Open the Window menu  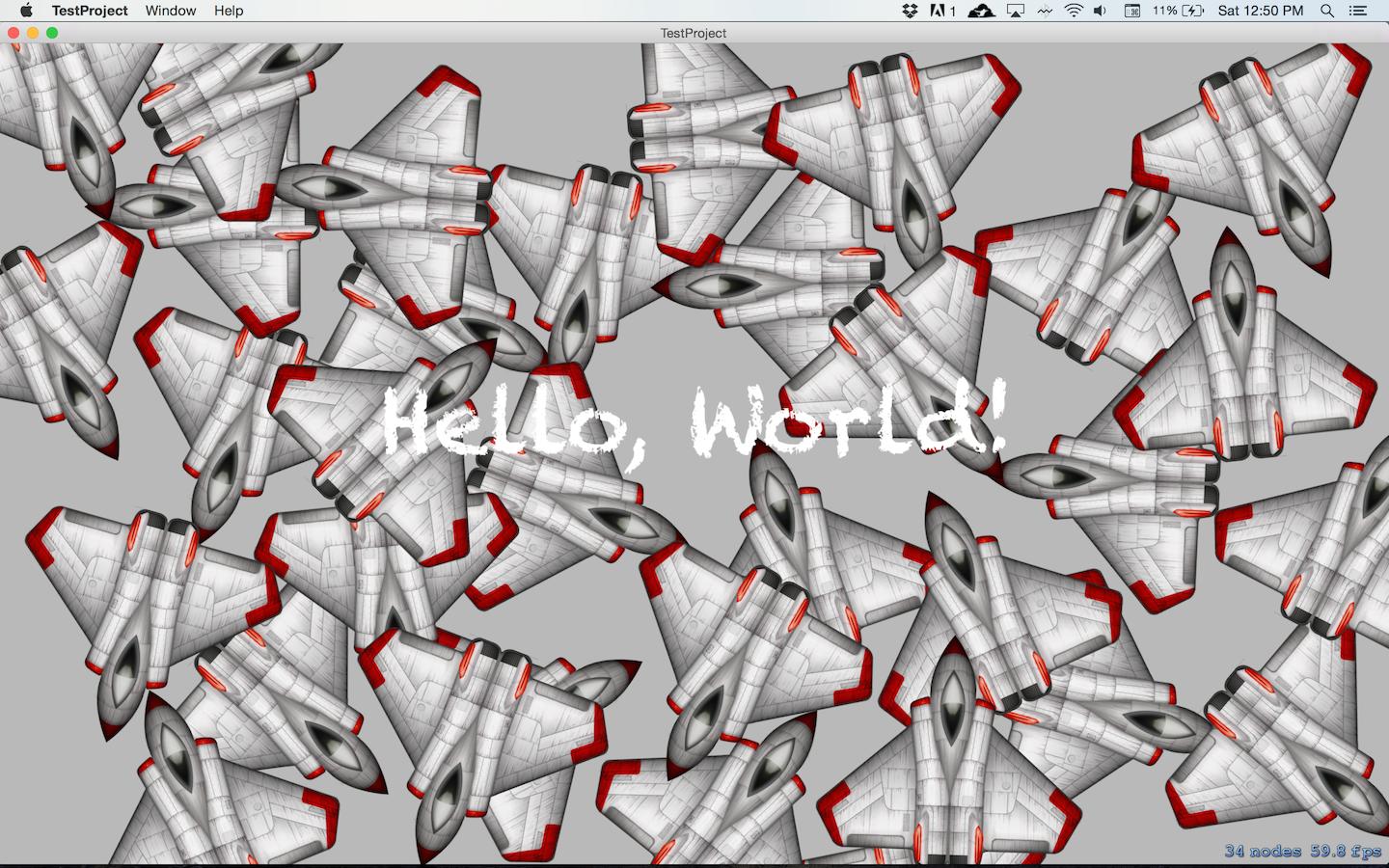[x=171, y=11]
